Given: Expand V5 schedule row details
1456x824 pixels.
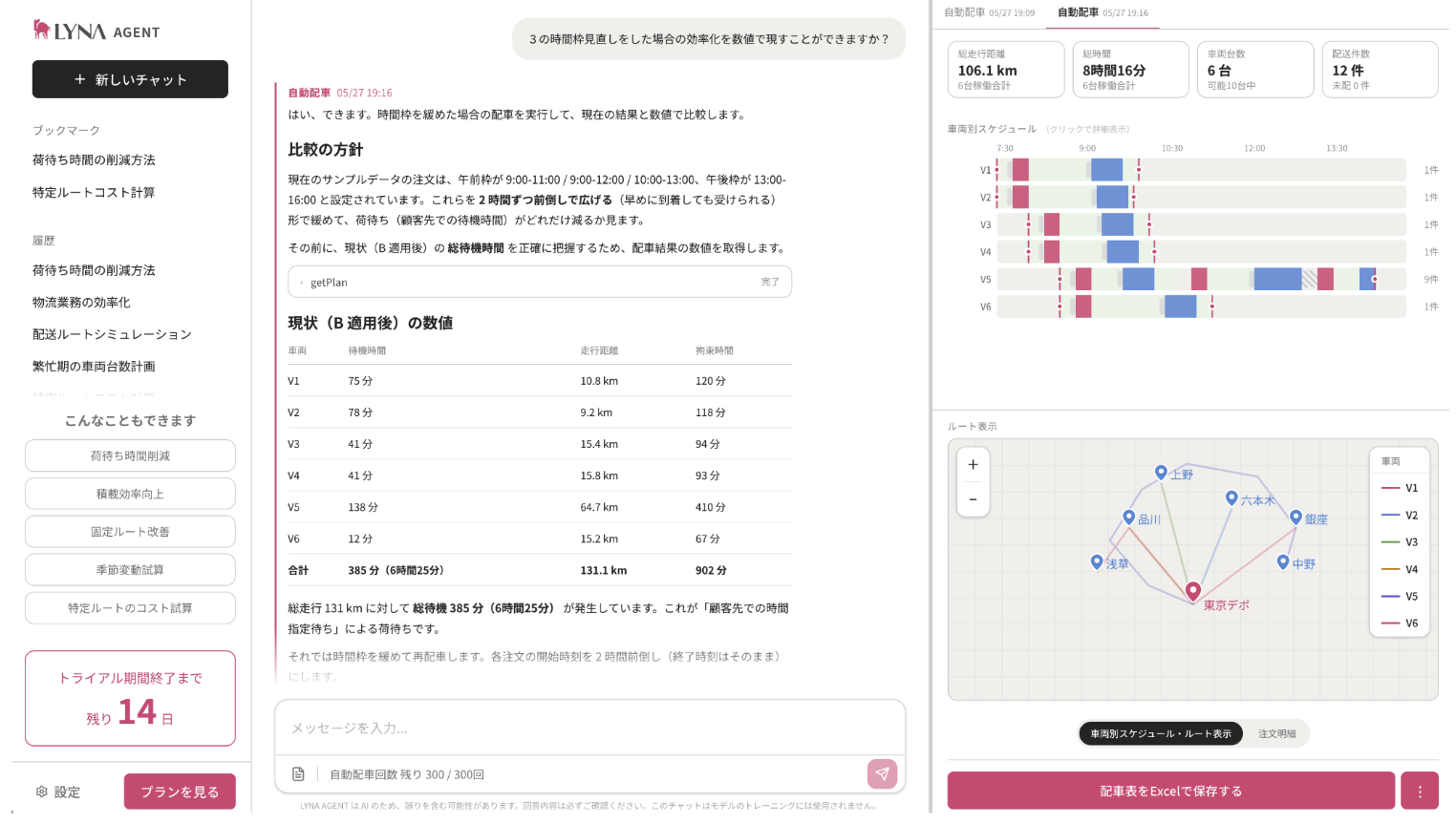Looking at the screenshot, I should coord(1201,279).
